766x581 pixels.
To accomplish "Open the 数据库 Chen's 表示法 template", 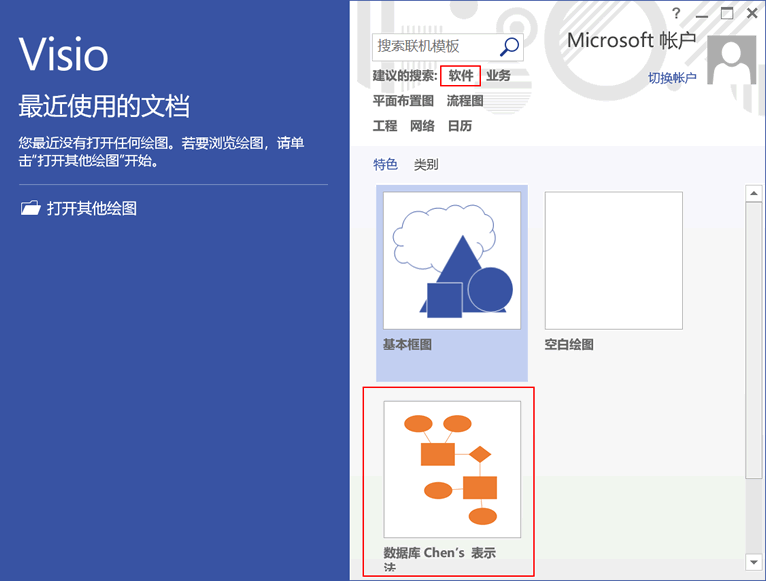I will tap(452, 470).
